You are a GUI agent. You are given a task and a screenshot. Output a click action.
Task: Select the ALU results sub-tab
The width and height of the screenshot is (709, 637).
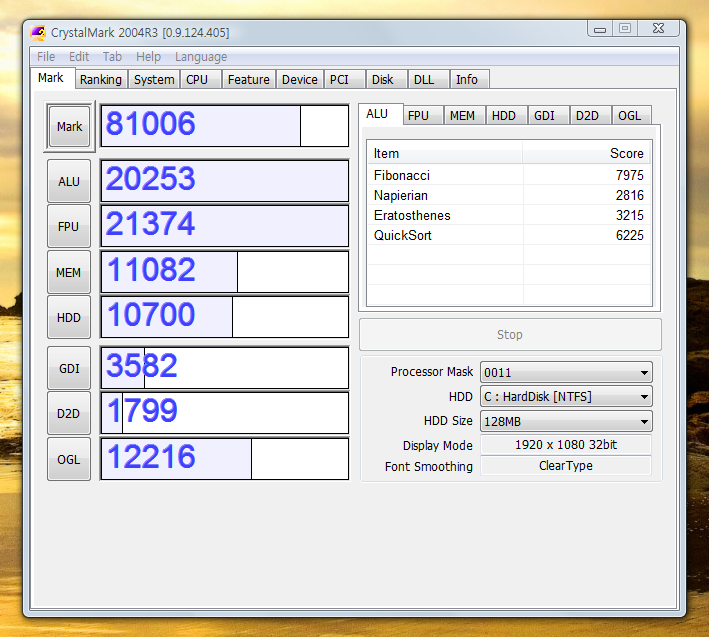[x=380, y=114]
